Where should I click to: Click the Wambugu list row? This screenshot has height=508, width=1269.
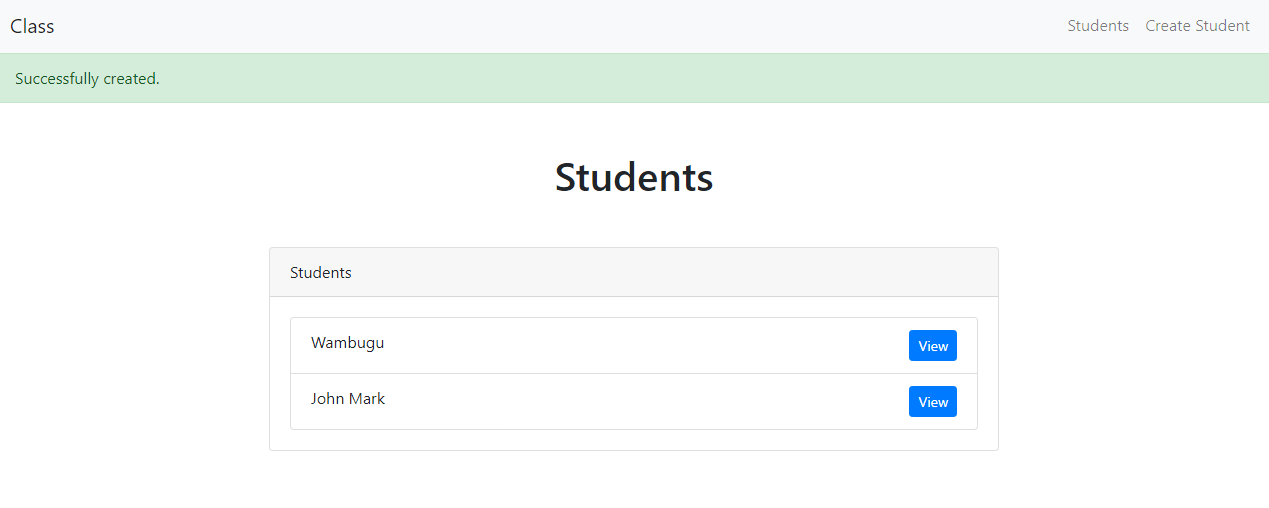[x=600, y=346]
